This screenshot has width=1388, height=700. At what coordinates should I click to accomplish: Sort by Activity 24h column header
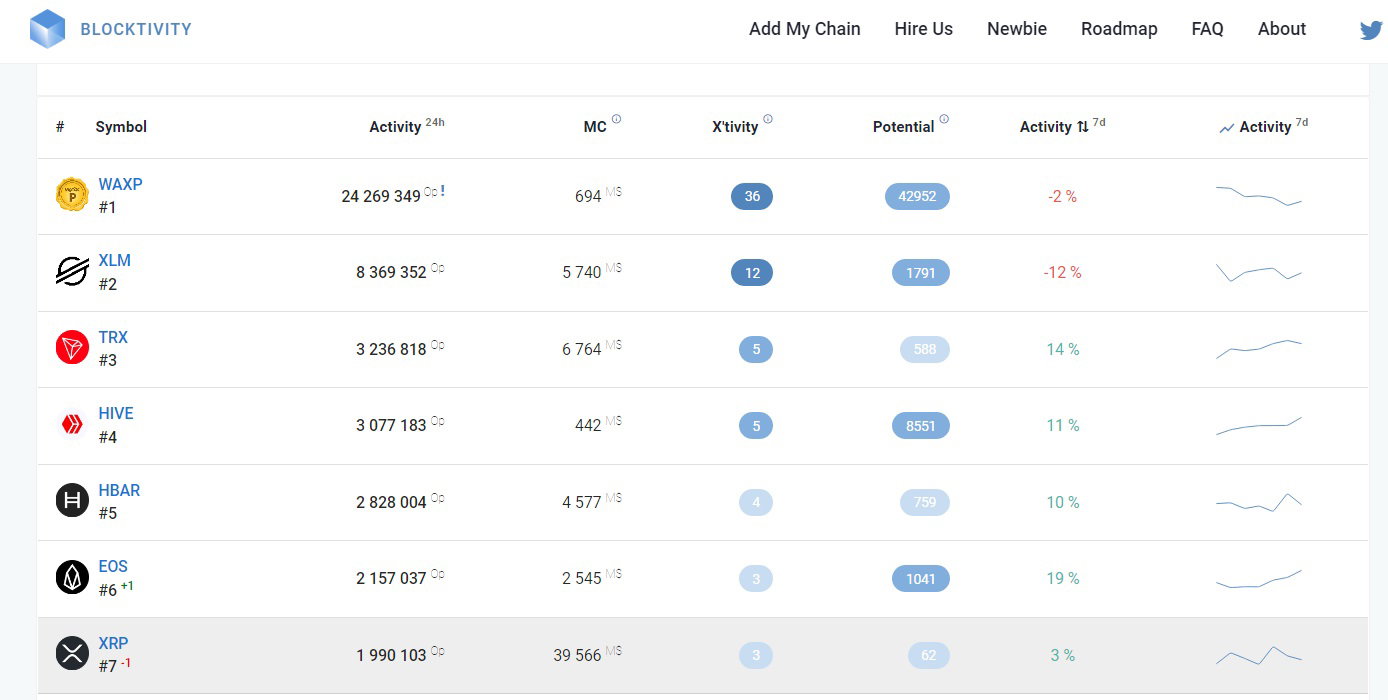[x=407, y=126]
